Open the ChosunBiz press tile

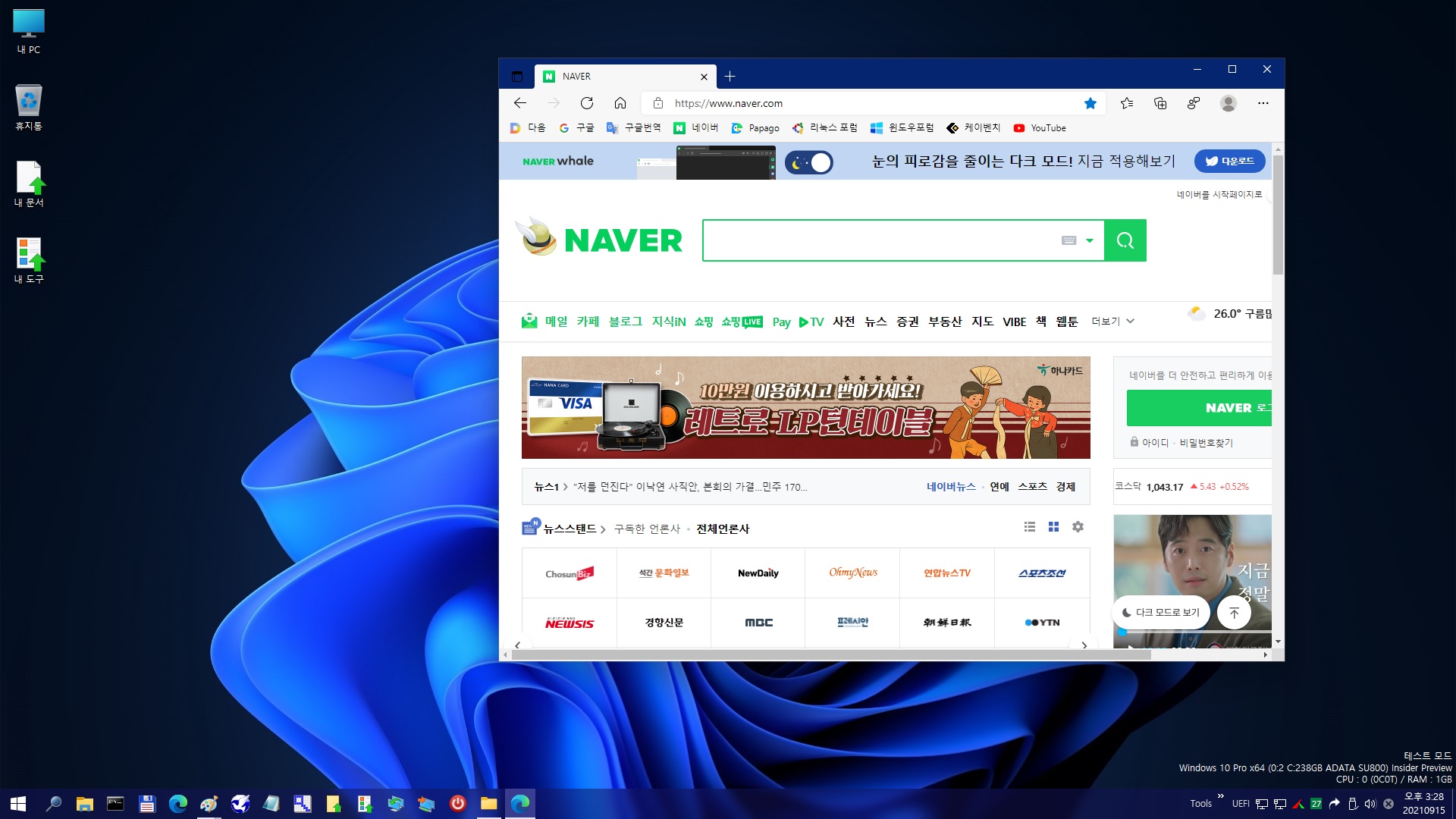pos(570,573)
